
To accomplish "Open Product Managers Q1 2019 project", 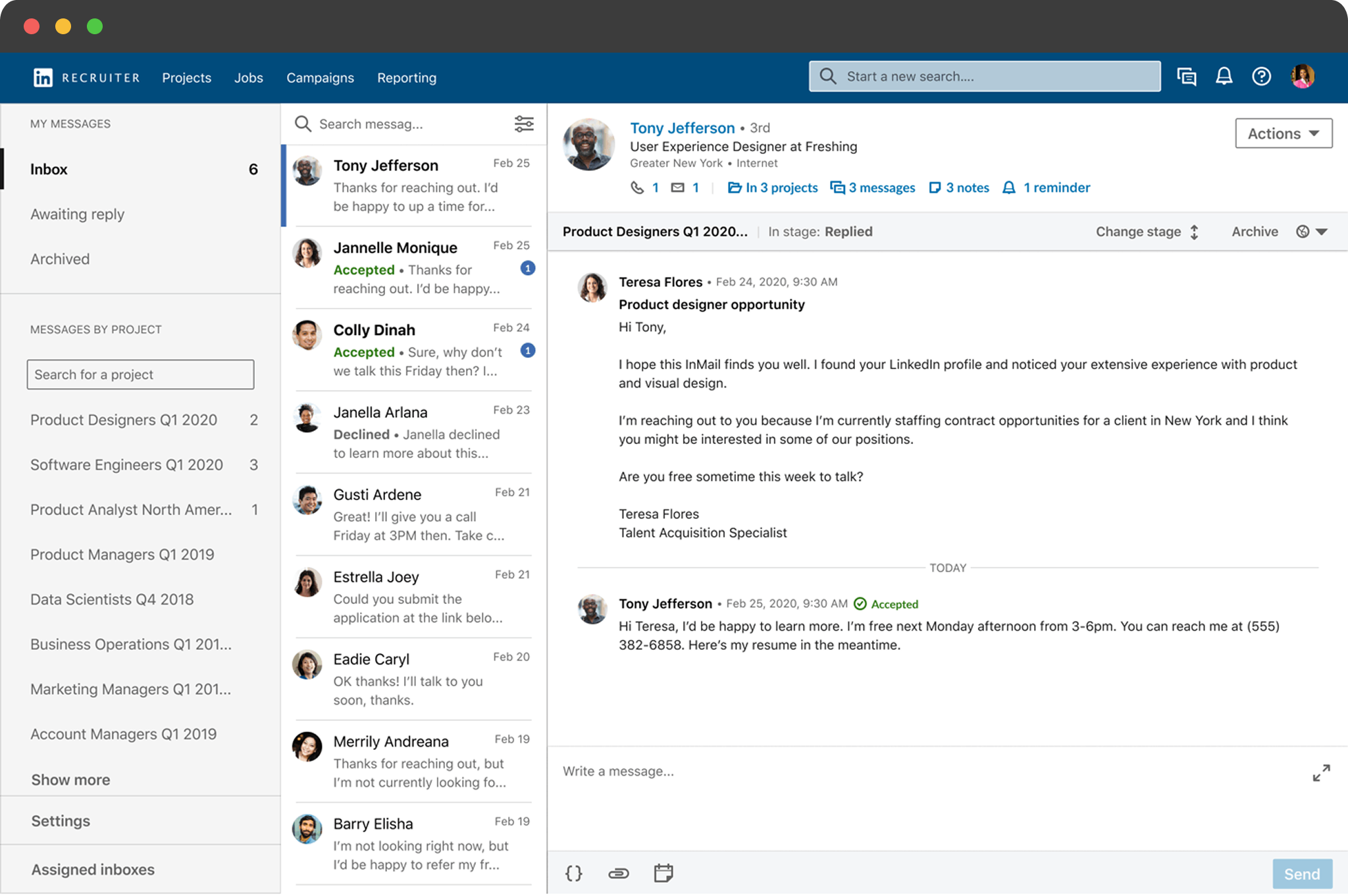I will 122,554.
